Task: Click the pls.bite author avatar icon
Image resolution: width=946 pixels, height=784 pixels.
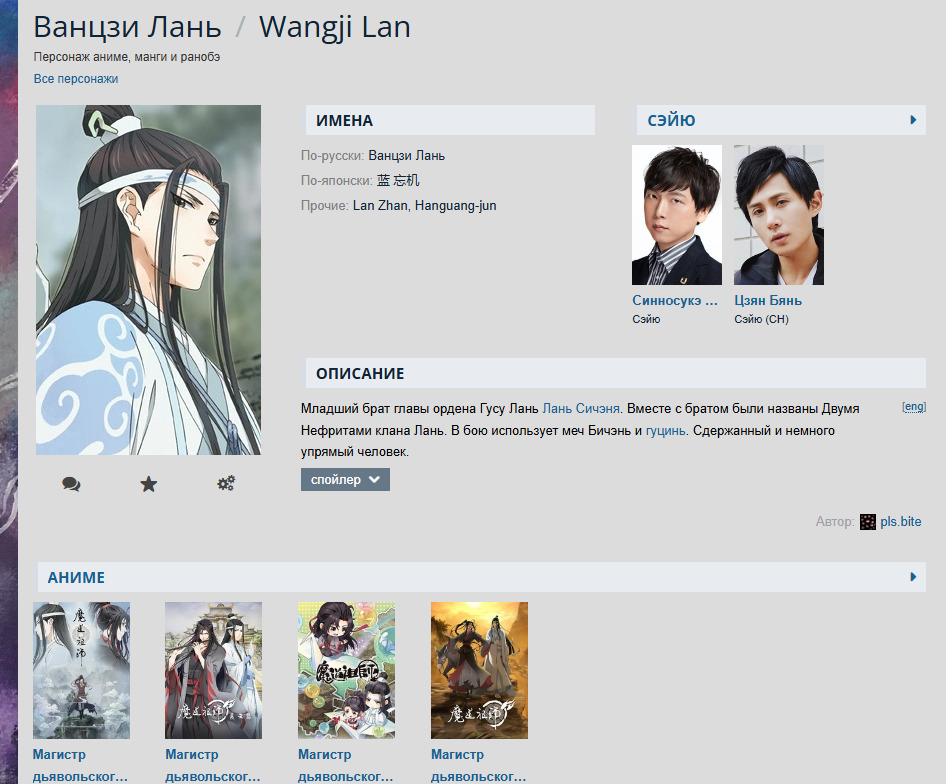Action: click(868, 522)
